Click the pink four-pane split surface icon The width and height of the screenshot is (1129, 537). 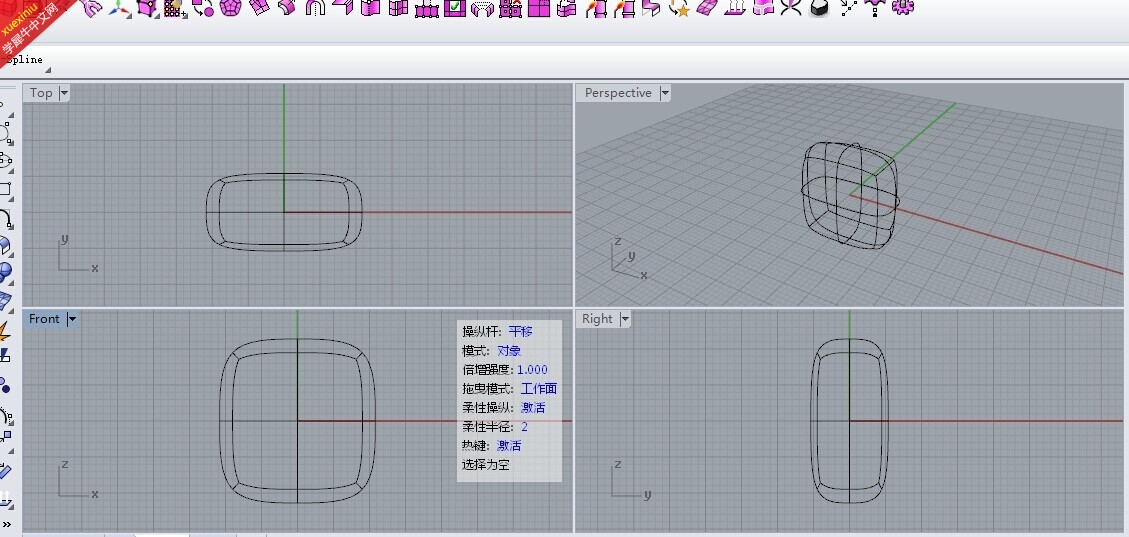[x=540, y=8]
